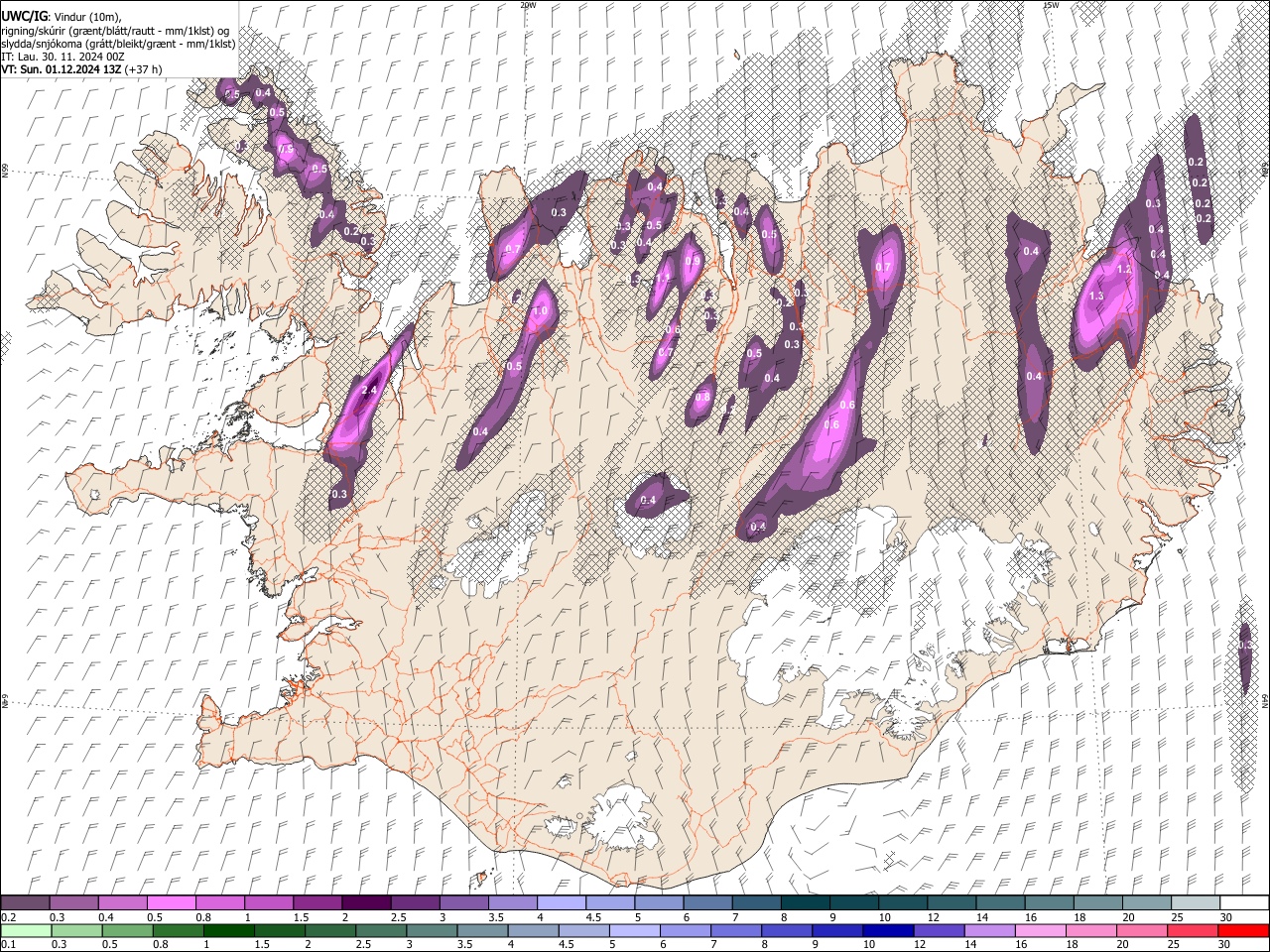
Task: Click the 20W longitude label
Action: [528, 5]
